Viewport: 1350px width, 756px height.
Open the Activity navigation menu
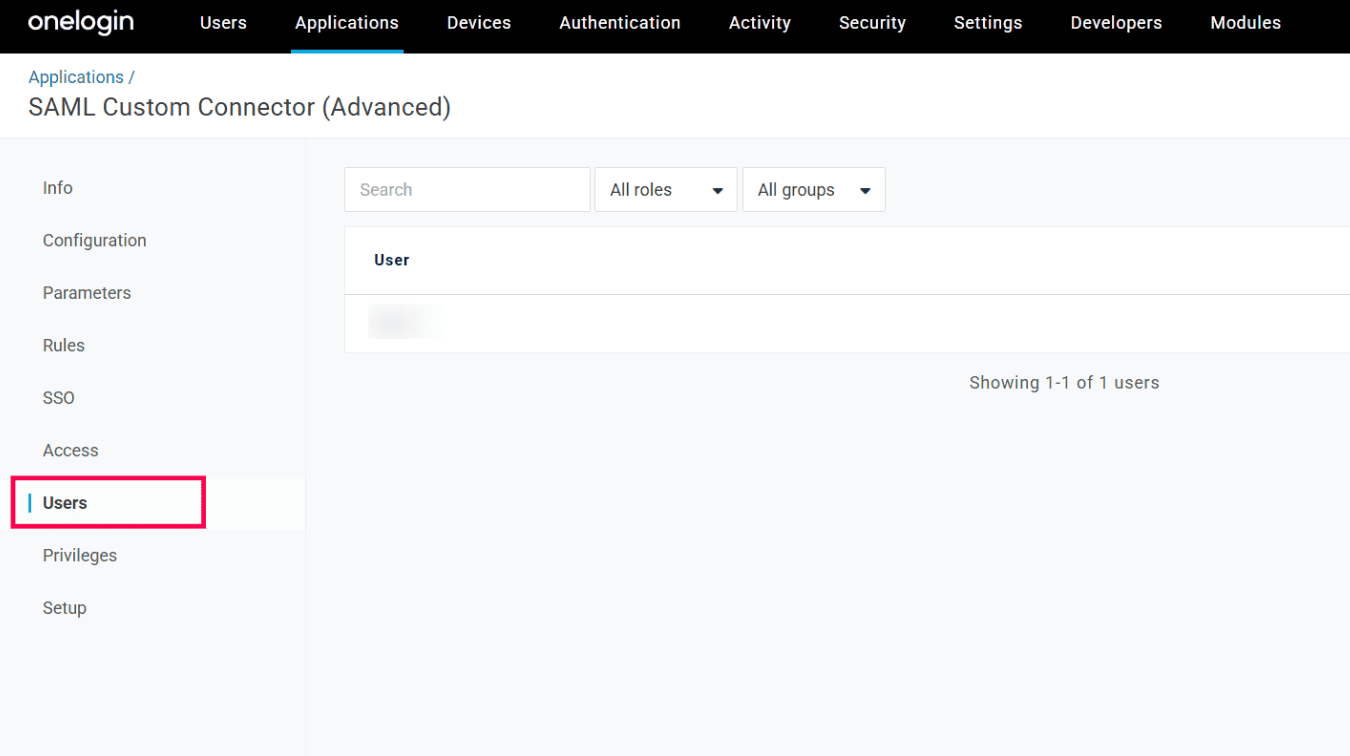click(760, 22)
